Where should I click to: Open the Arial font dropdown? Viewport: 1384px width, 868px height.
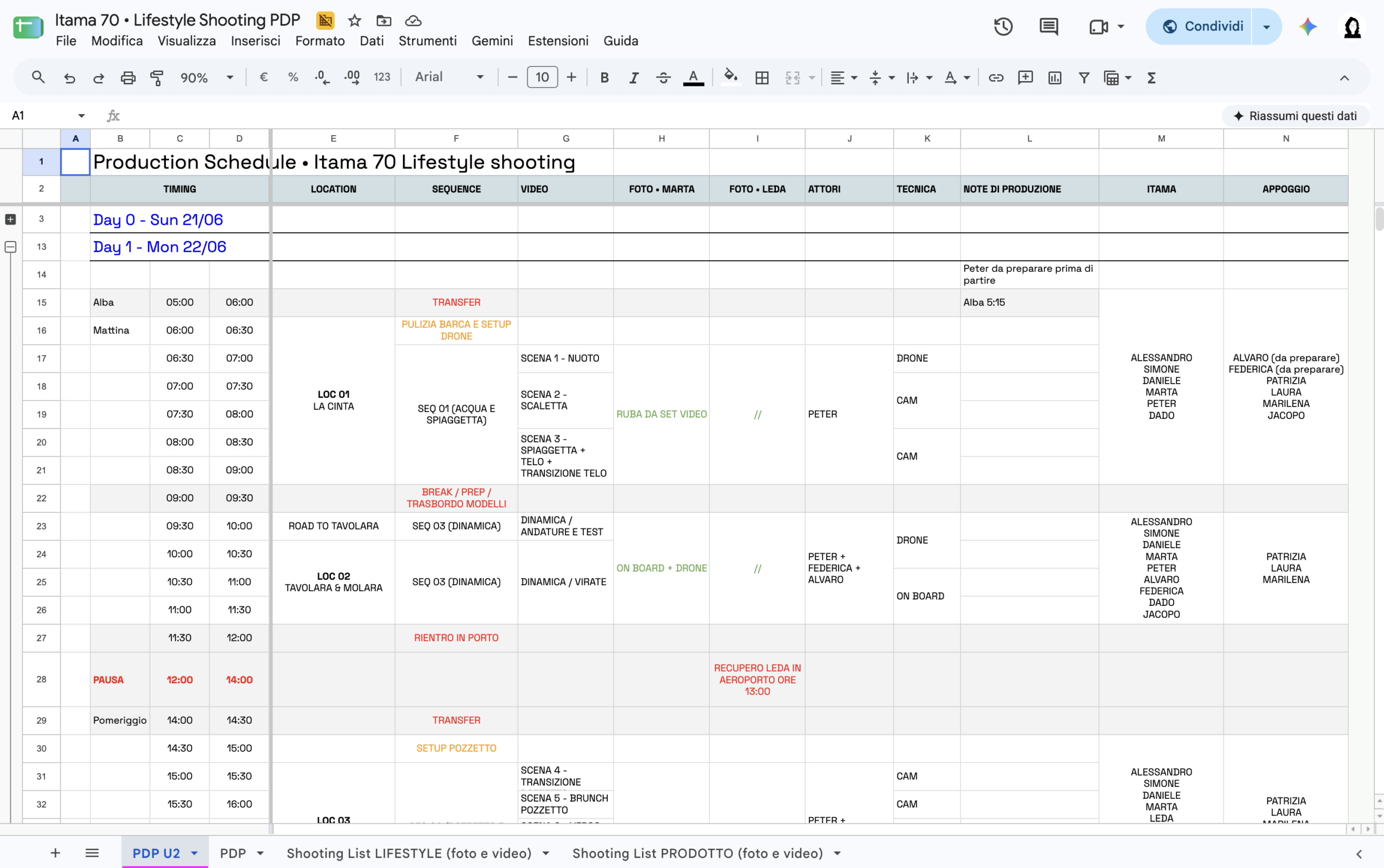point(450,77)
